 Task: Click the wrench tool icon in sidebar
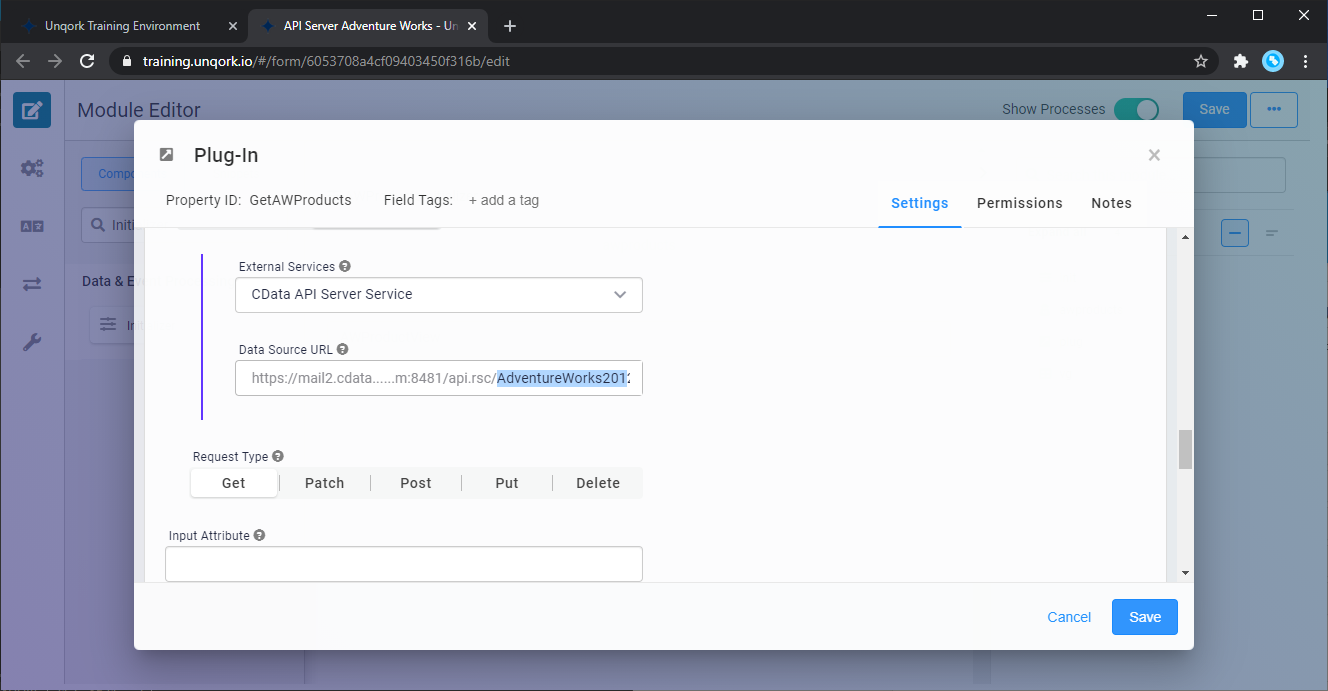pos(32,343)
